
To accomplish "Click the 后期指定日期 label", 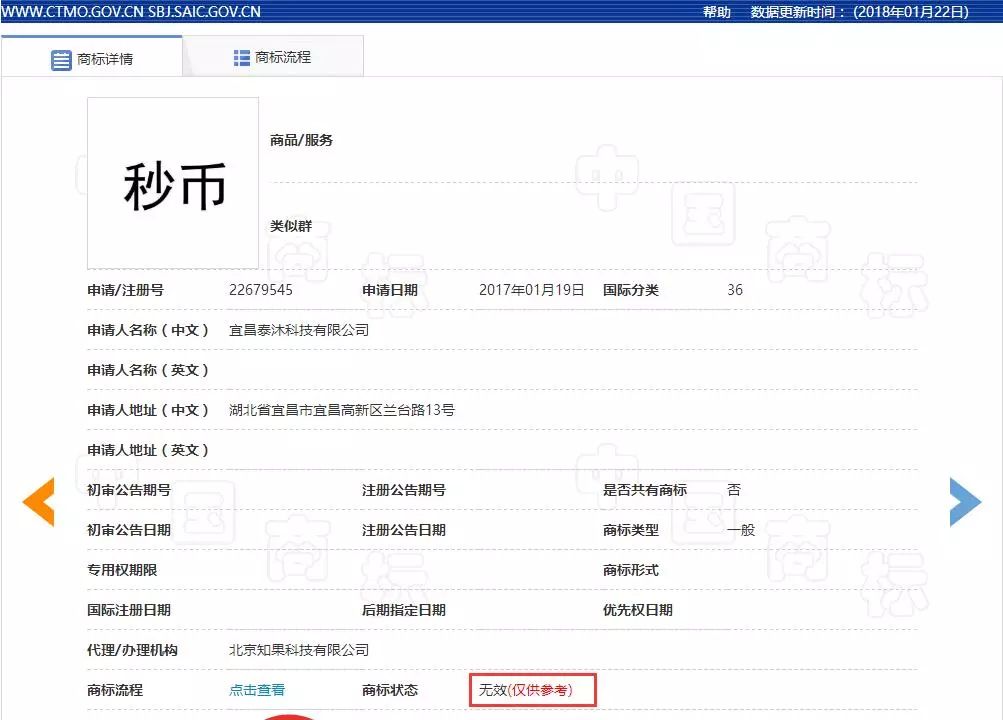I will [x=404, y=610].
